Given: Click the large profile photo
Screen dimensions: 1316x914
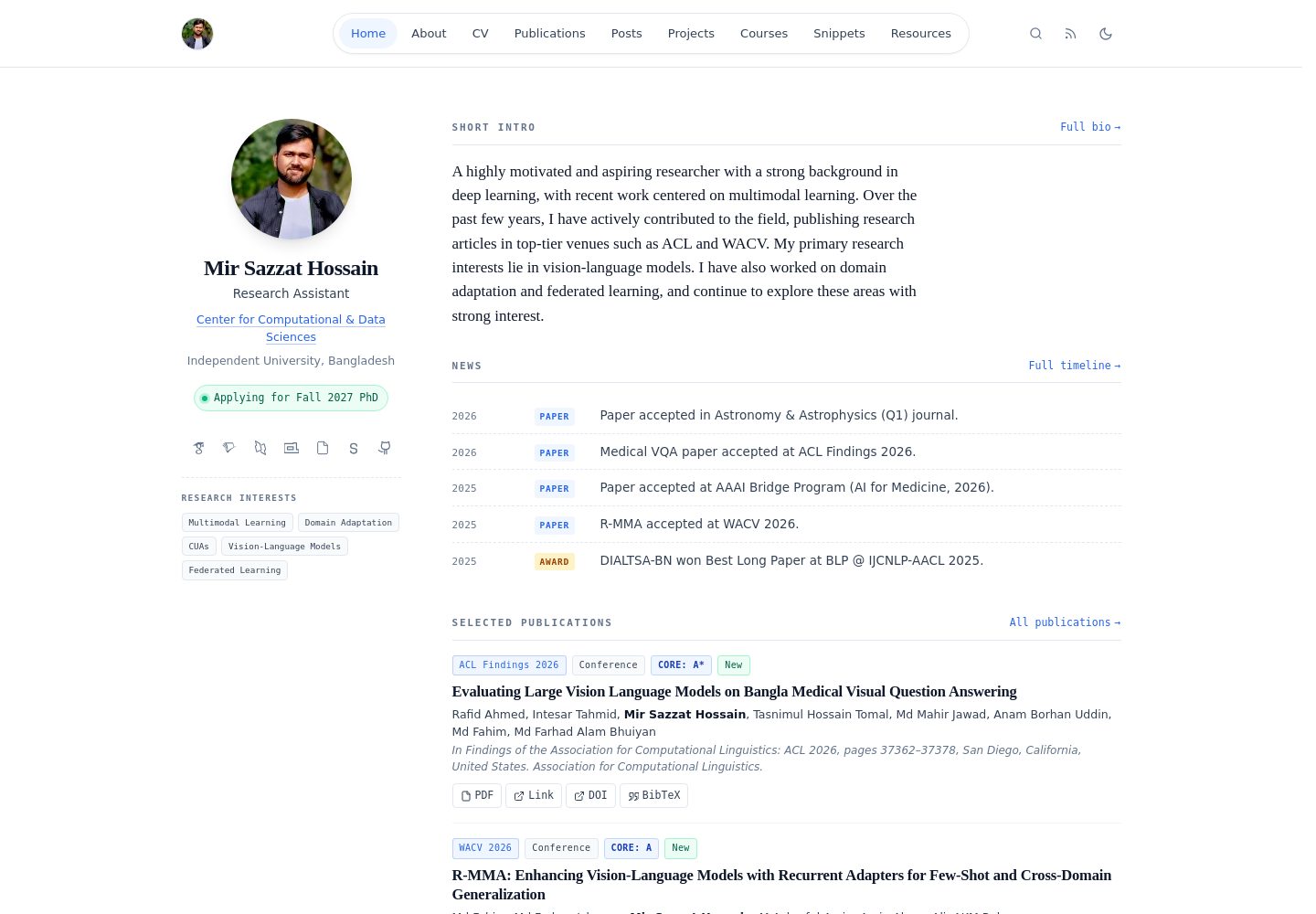Looking at the screenshot, I should [x=292, y=179].
